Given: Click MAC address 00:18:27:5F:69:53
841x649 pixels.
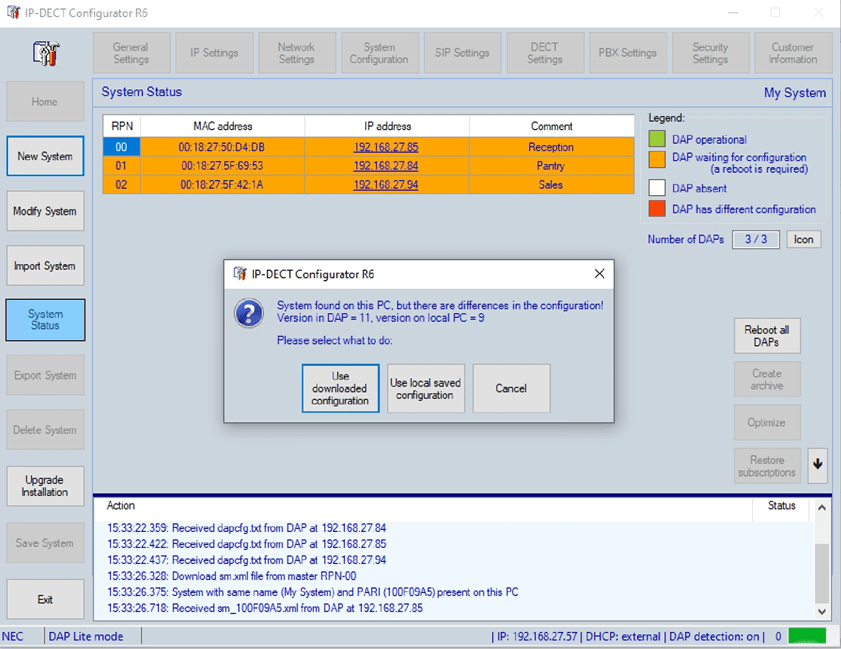Looking at the screenshot, I should 223,166.
